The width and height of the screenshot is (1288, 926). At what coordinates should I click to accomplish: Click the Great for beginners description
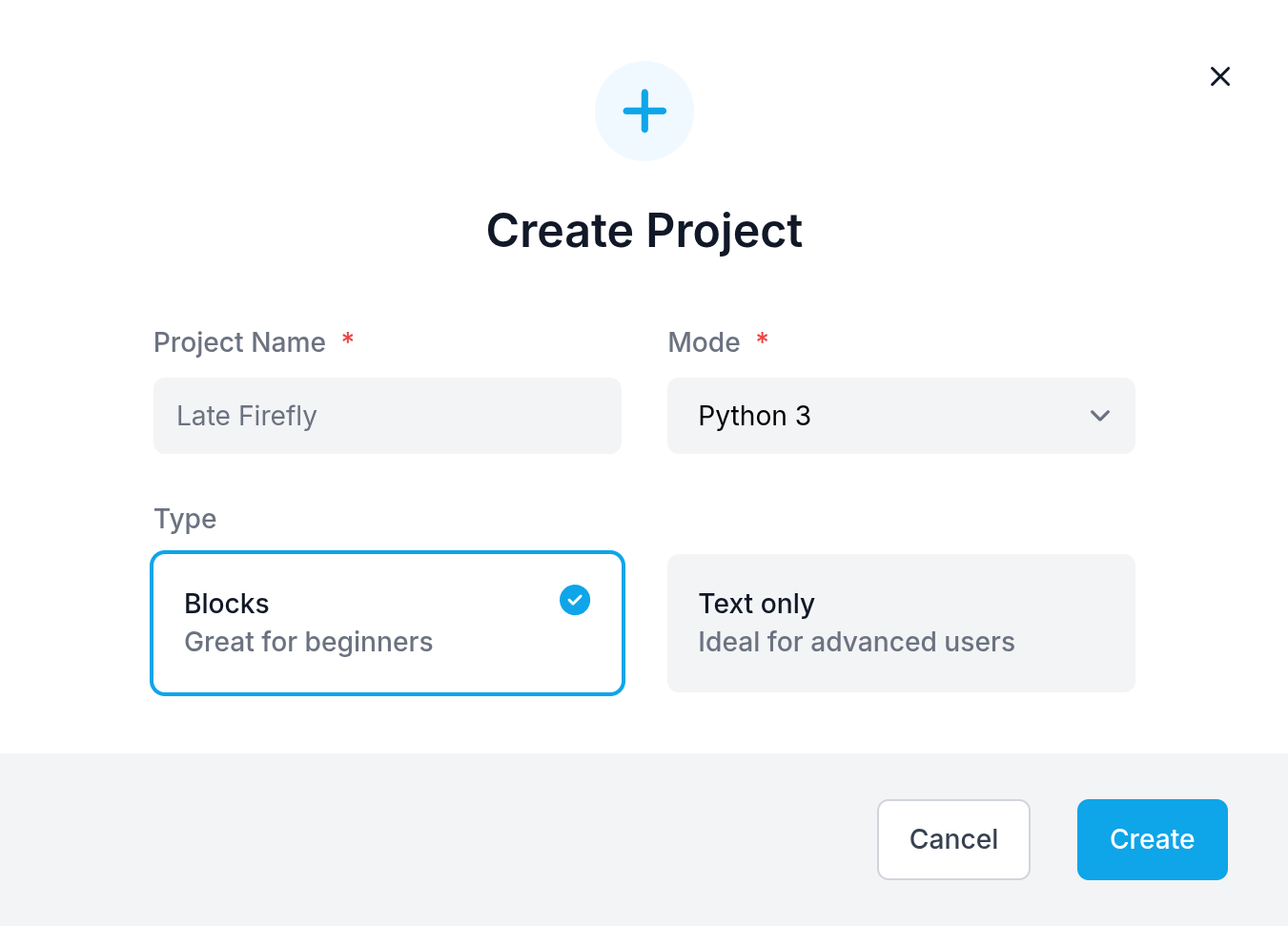point(309,642)
